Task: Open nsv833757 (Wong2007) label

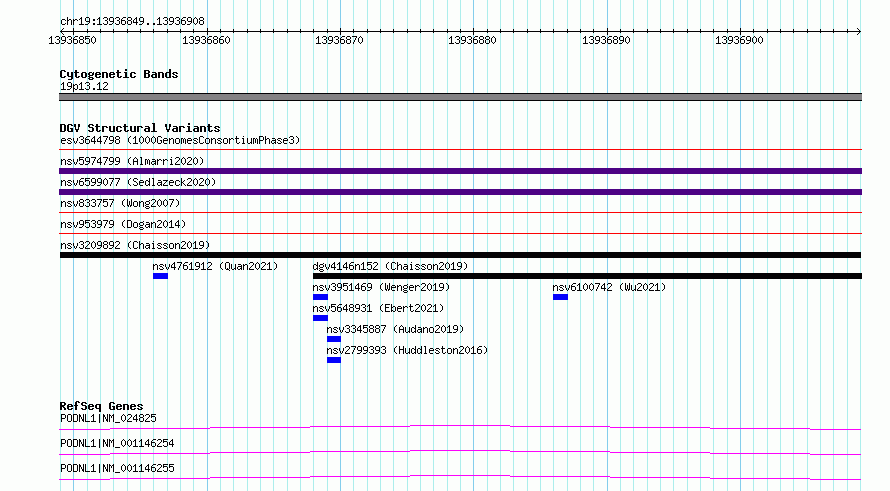Action: pyautogui.click(x=120, y=203)
